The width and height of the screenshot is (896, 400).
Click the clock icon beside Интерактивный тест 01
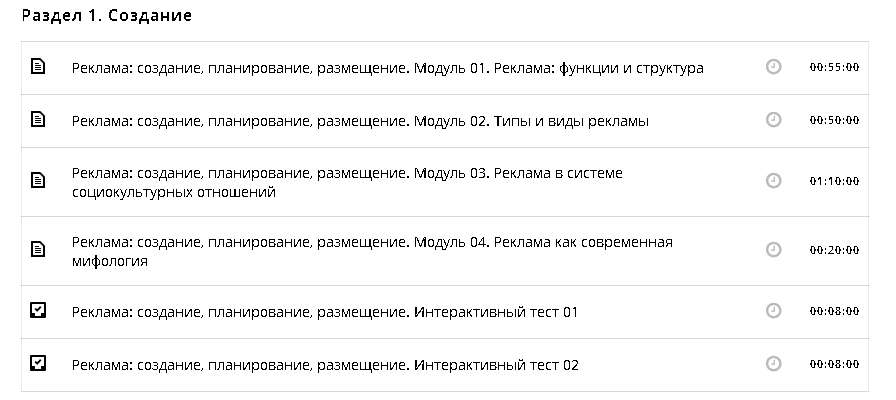pyautogui.click(x=773, y=311)
